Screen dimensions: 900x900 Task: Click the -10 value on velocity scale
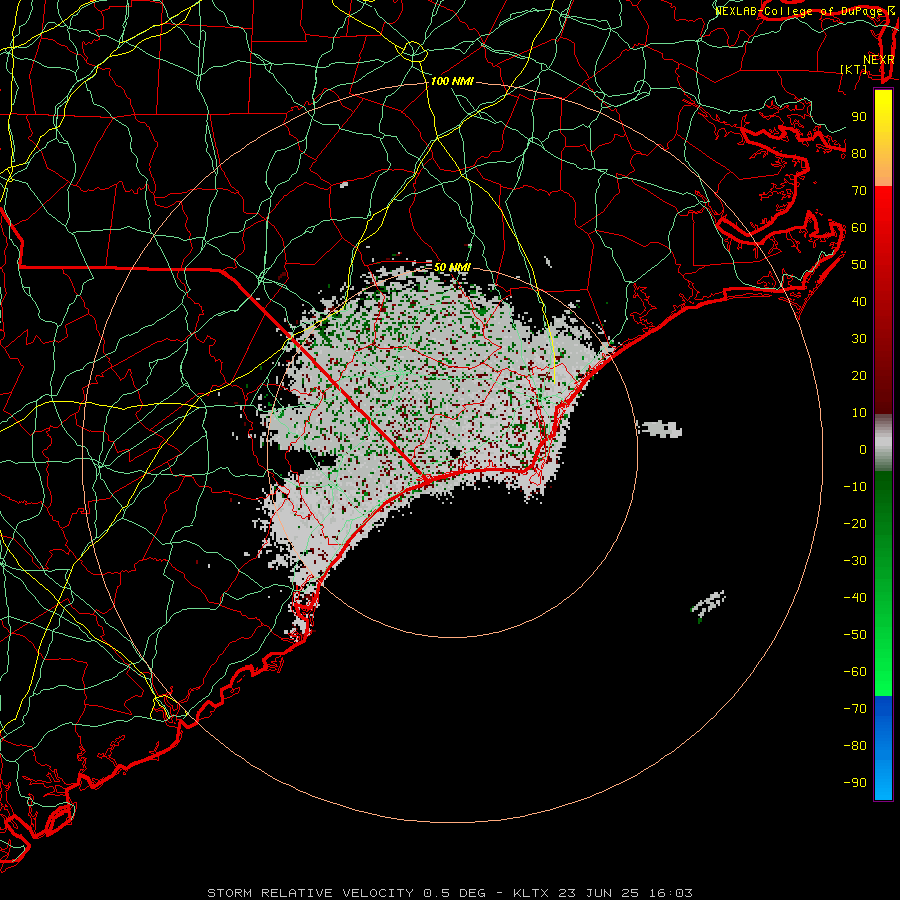tap(855, 487)
